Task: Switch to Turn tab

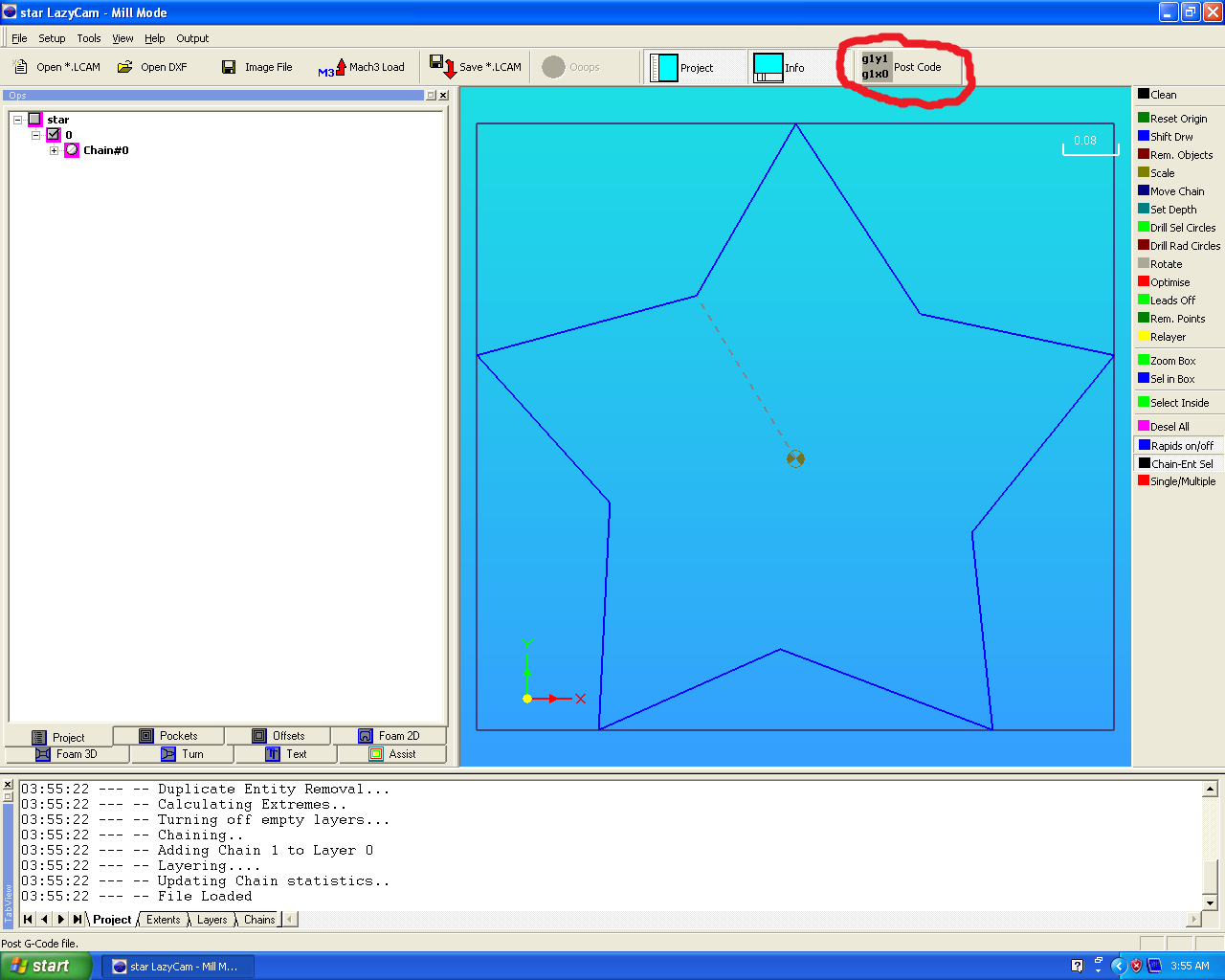Action: [x=182, y=754]
